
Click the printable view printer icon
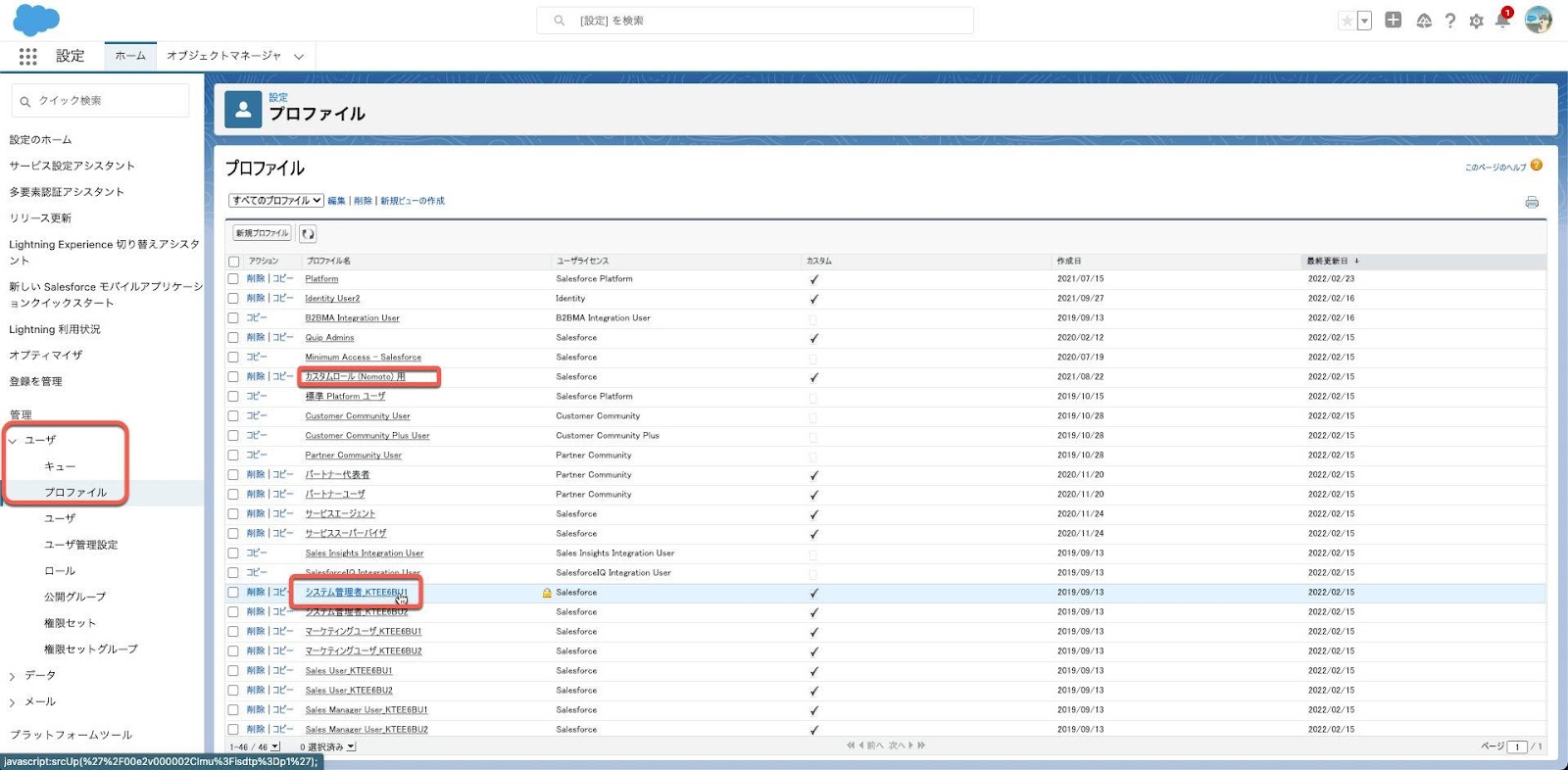pos(1532,203)
